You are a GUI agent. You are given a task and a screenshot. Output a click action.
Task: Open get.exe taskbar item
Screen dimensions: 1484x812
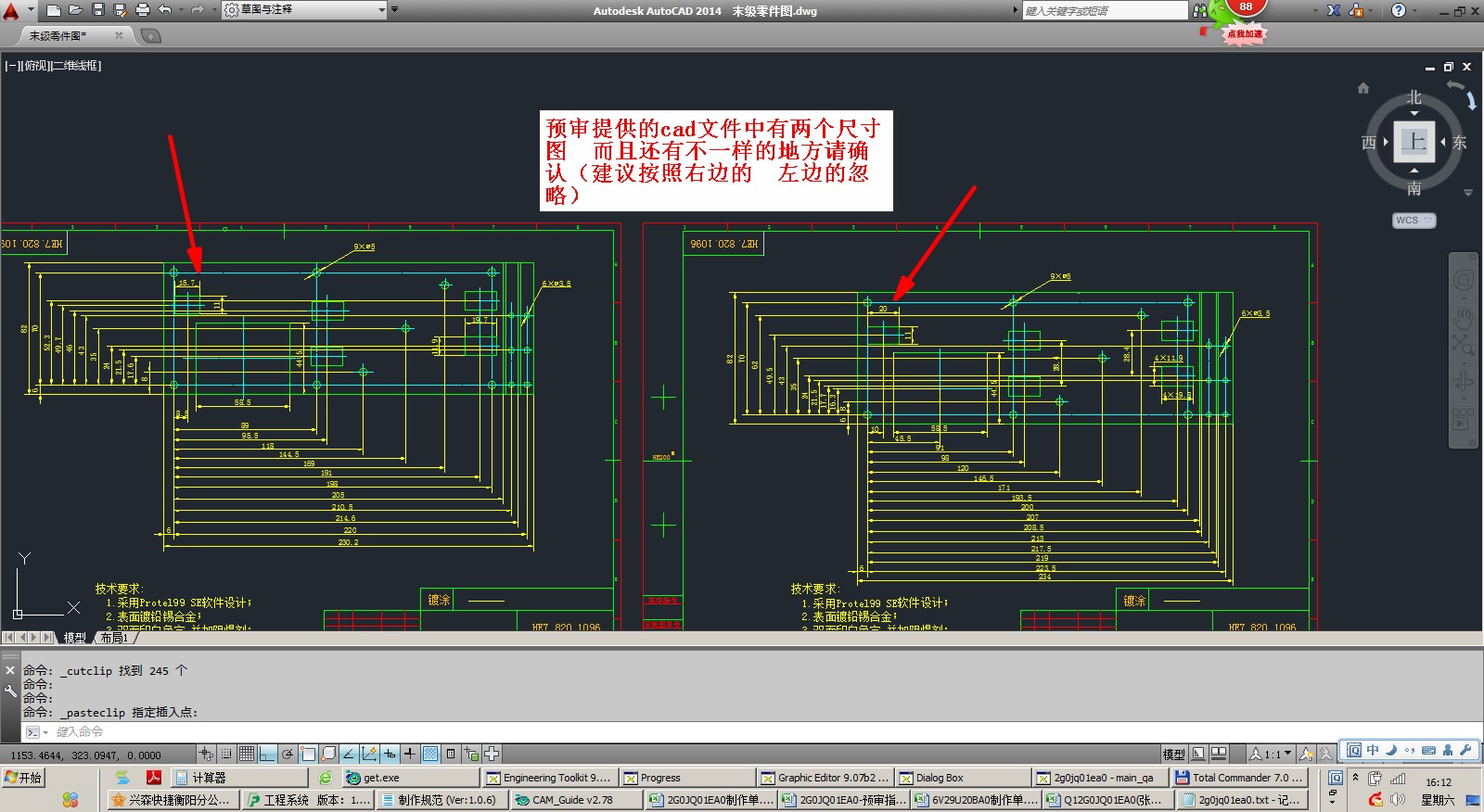pos(410,778)
